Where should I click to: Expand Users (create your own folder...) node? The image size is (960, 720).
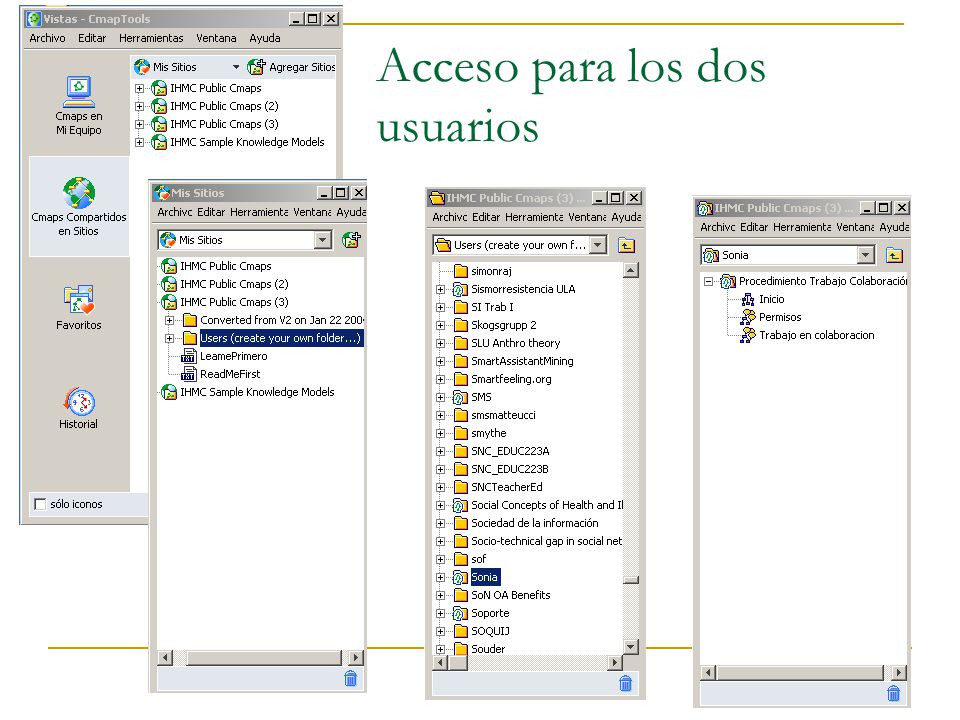click(170, 338)
